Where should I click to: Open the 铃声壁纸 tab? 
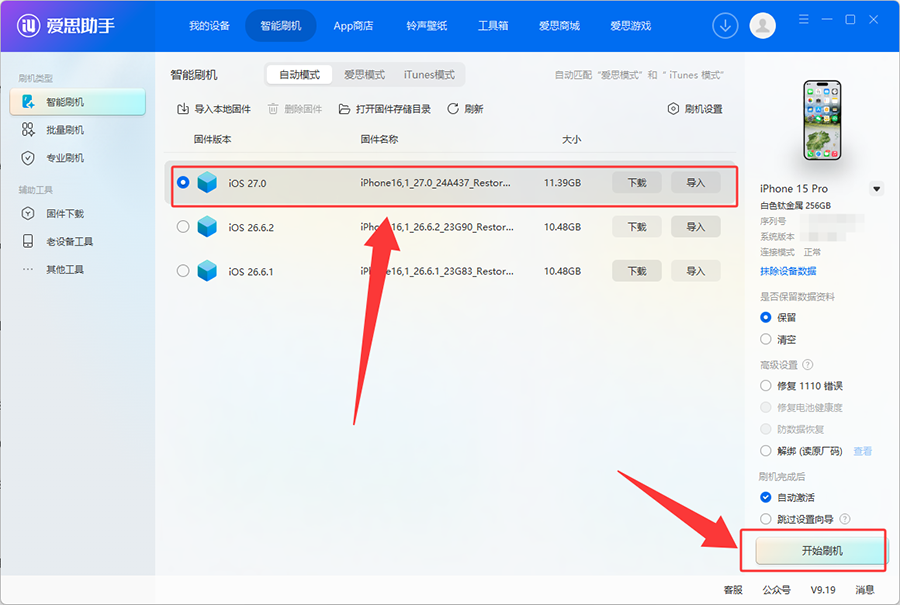(426, 26)
